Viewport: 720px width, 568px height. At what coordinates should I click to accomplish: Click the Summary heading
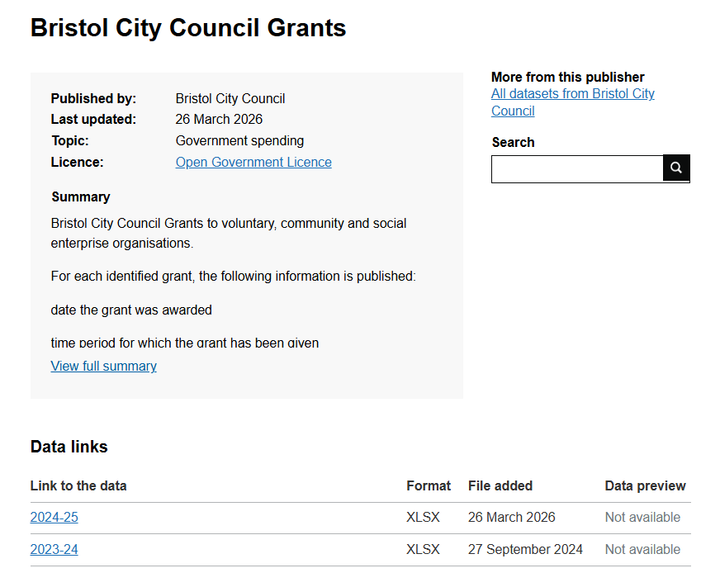point(81,197)
